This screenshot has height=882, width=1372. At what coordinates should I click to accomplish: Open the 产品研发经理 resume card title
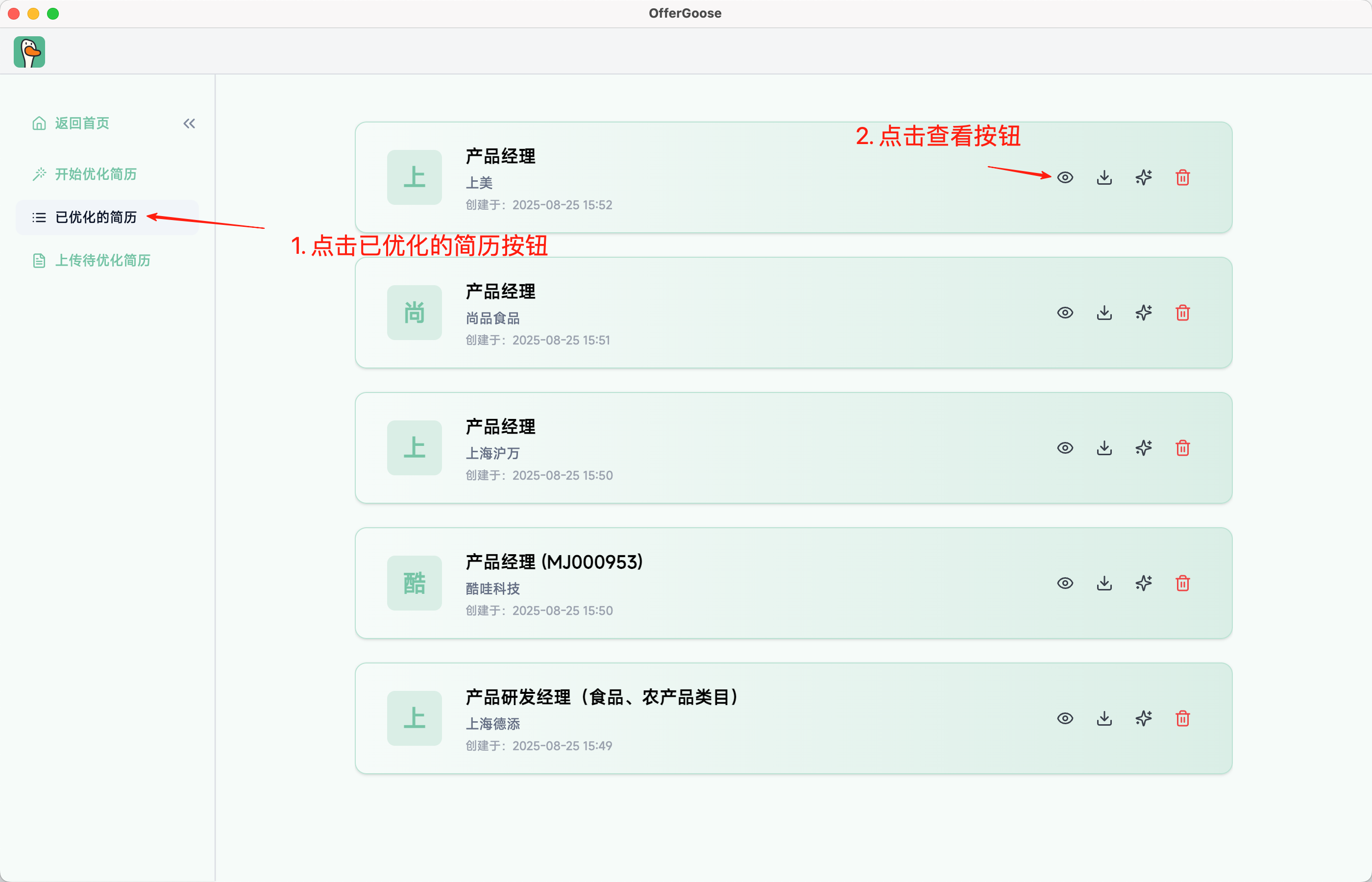pyautogui.click(x=601, y=697)
